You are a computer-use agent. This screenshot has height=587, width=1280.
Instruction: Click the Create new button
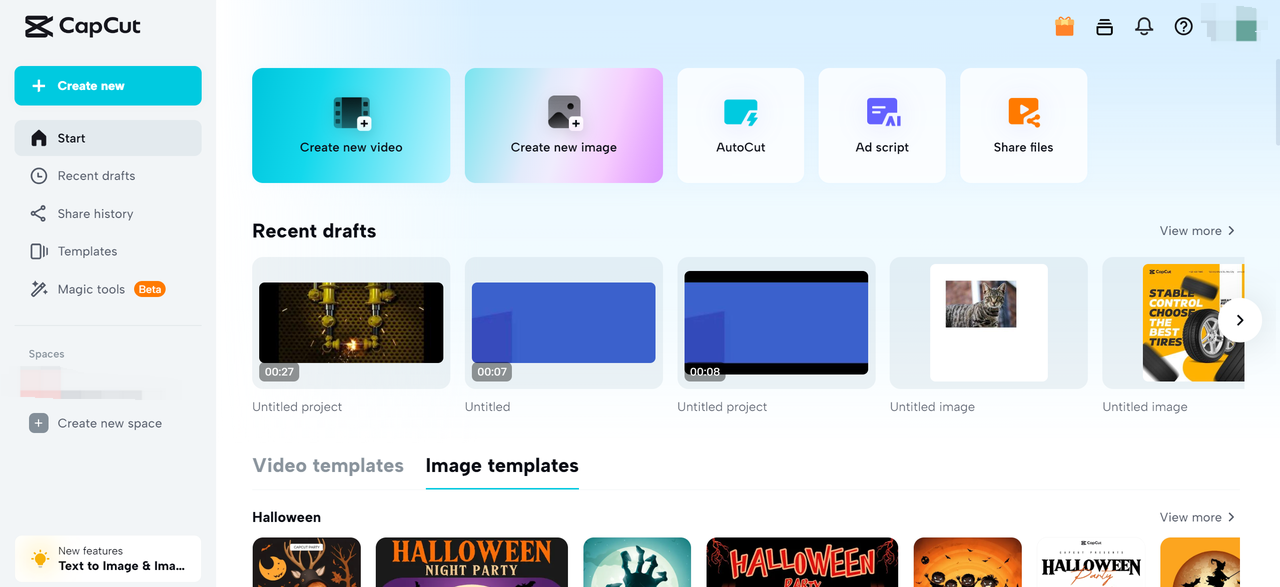(x=108, y=86)
